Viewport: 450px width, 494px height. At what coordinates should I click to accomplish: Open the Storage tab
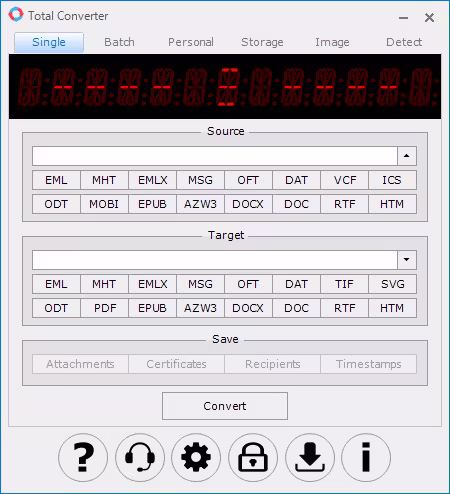(x=262, y=42)
